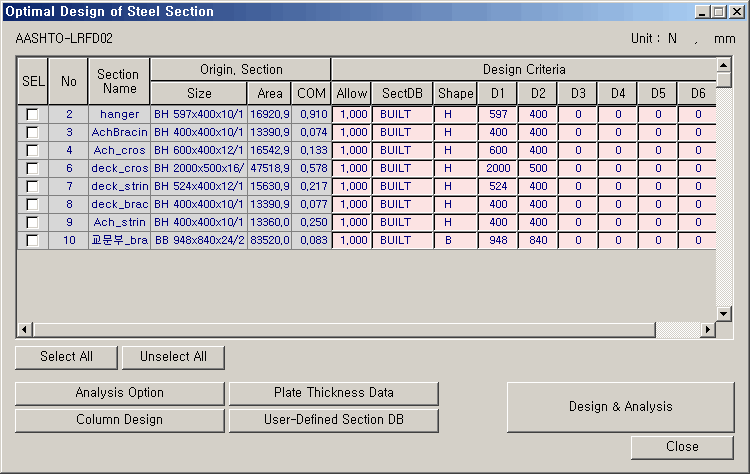Open User-Defined Section DB
This screenshot has height=474, width=750.
tap(334, 420)
